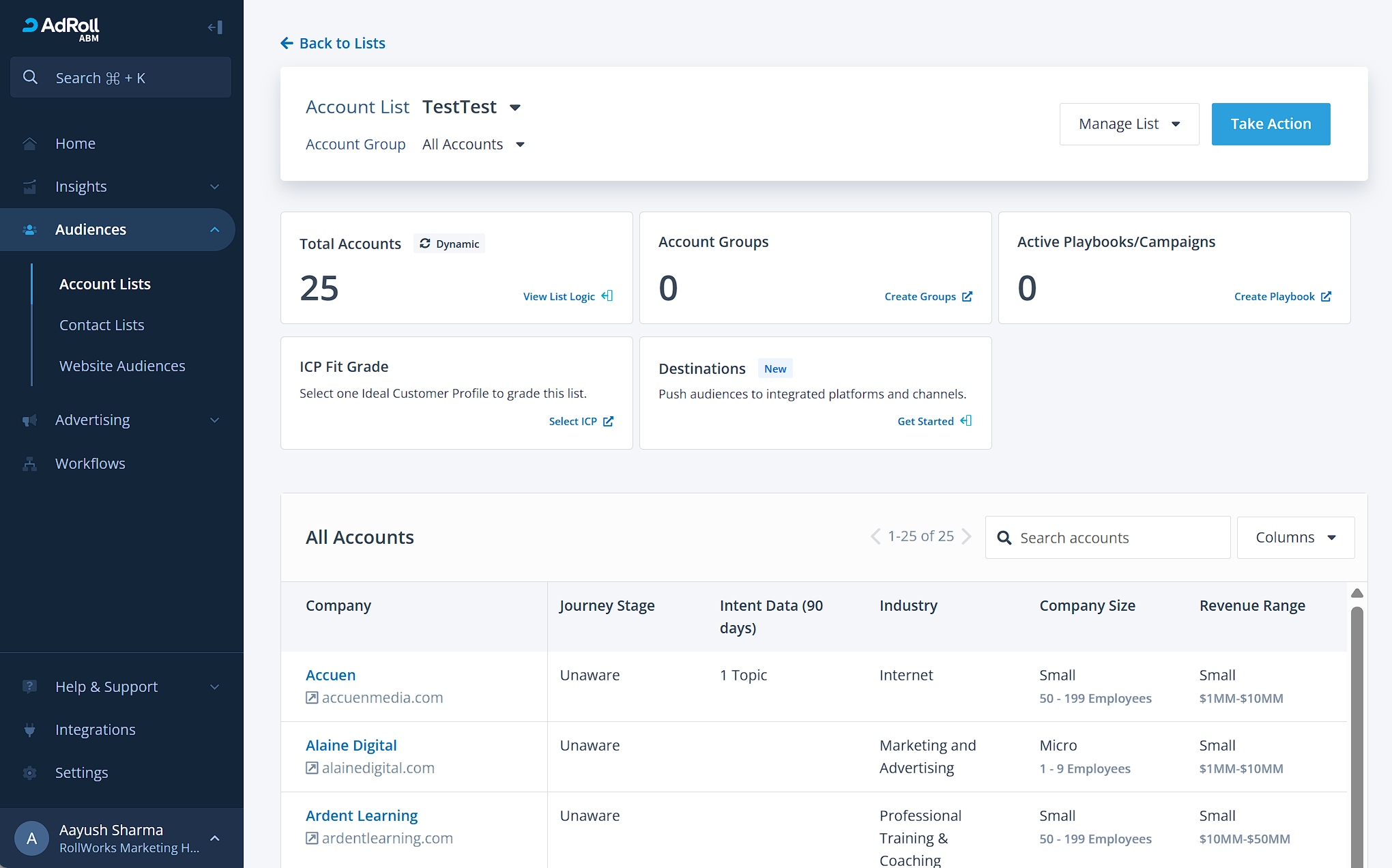The height and width of the screenshot is (868, 1392).
Task: Open external link icon beside accuenmedia.com
Action: (x=312, y=697)
